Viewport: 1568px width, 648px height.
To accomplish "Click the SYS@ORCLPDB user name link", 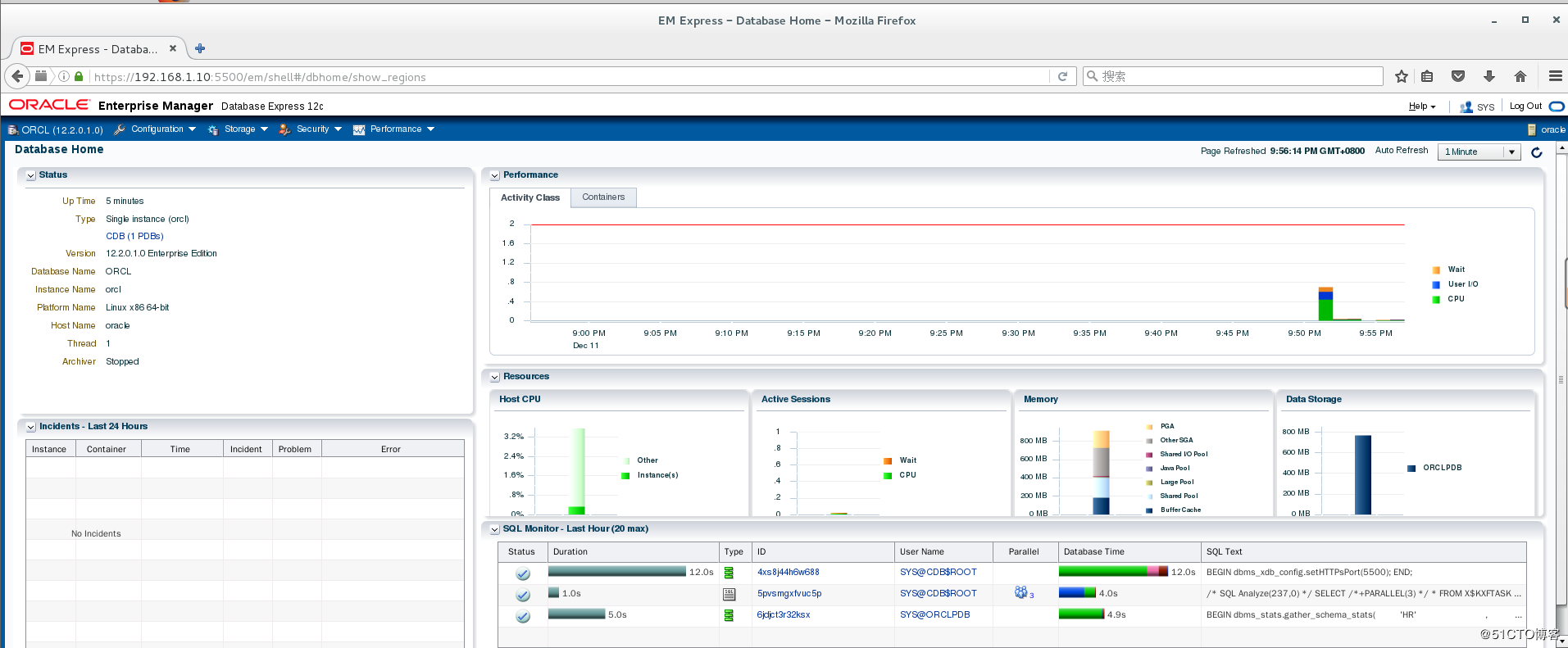I will click(x=934, y=614).
